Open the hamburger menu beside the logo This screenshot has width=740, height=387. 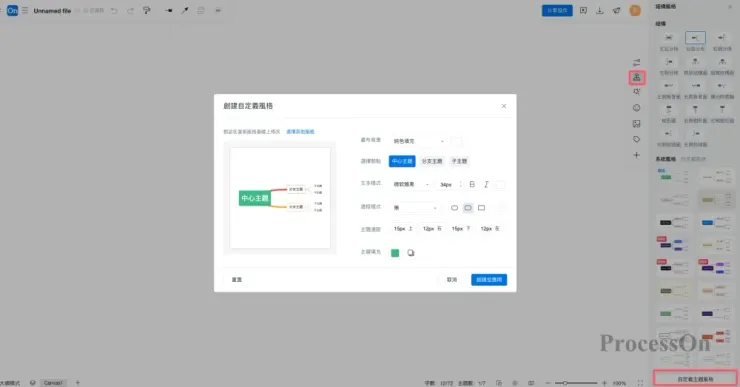pos(25,10)
